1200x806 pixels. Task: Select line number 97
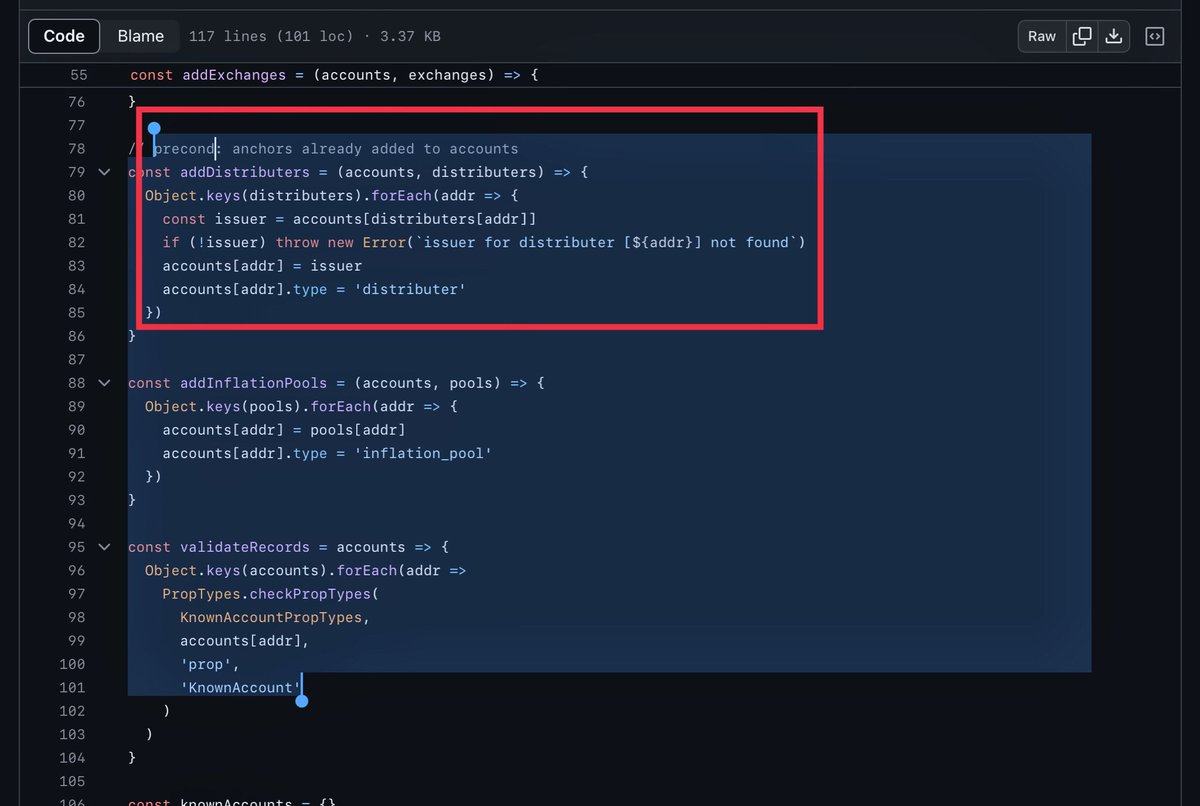coord(77,594)
